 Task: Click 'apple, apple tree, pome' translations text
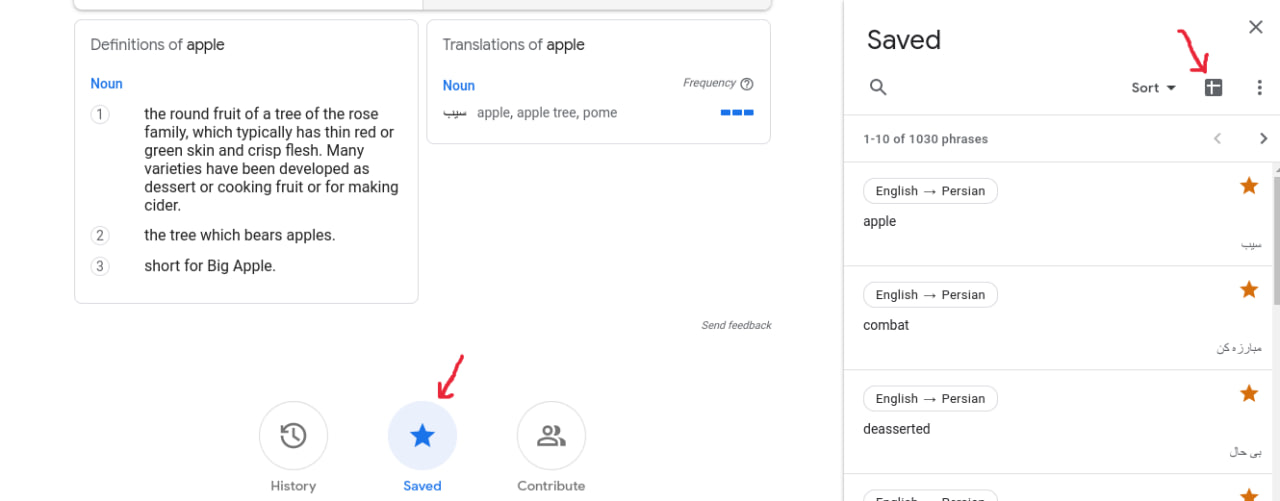547,113
